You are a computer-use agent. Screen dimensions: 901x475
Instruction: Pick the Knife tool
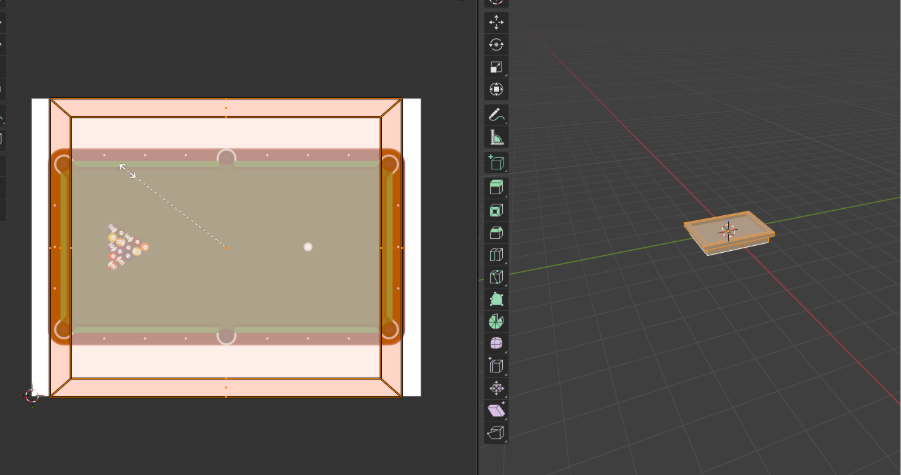[x=496, y=276]
